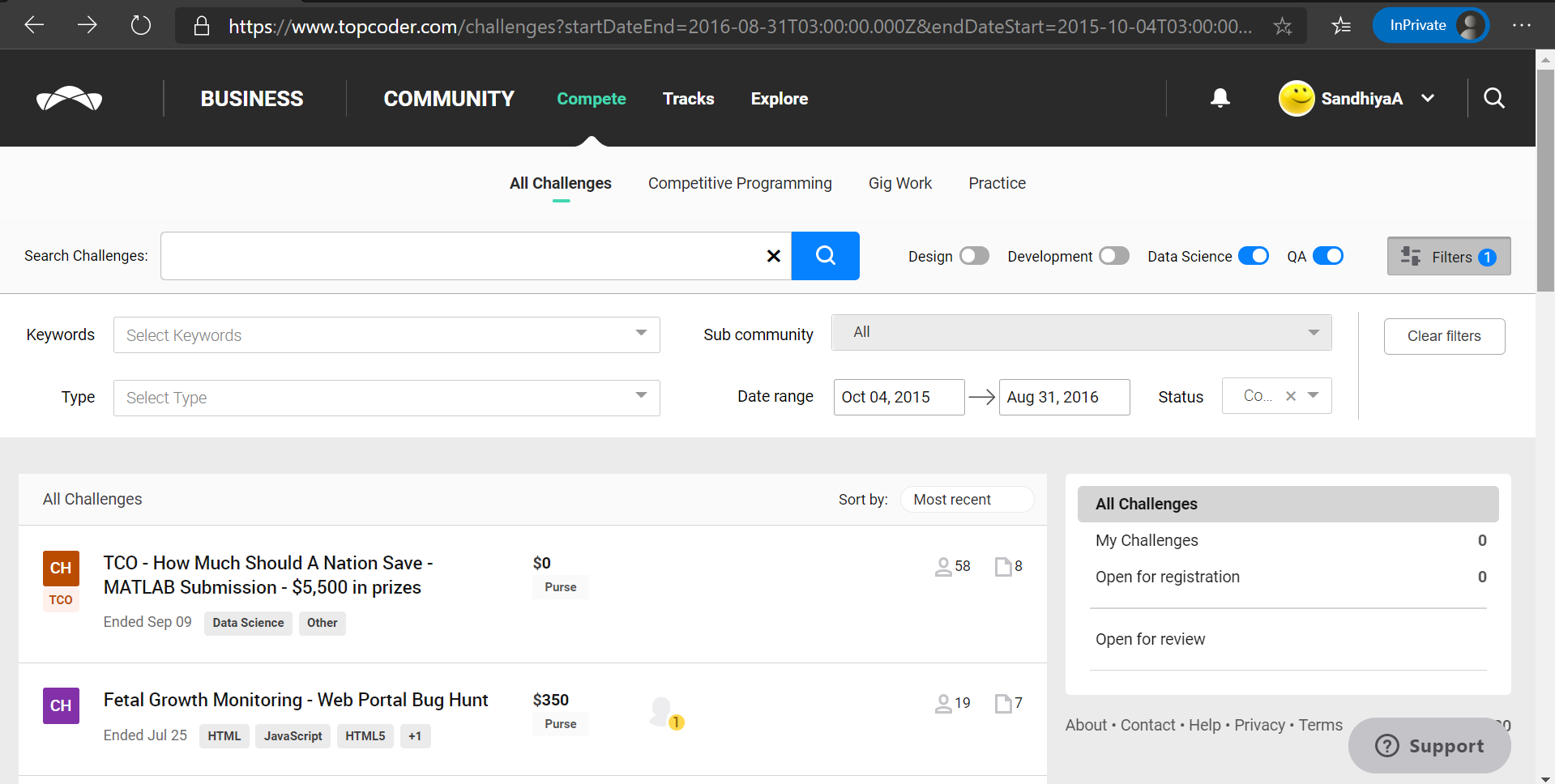This screenshot has width=1555, height=784.
Task: Open the BUSINESS menu
Action: [x=252, y=99]
